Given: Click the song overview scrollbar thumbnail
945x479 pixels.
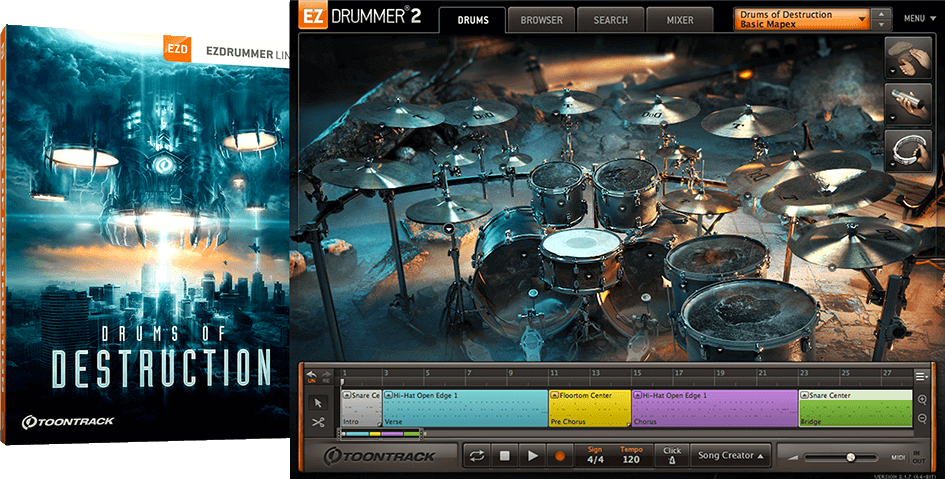Looking at the screenshot, I should (380, 434).
